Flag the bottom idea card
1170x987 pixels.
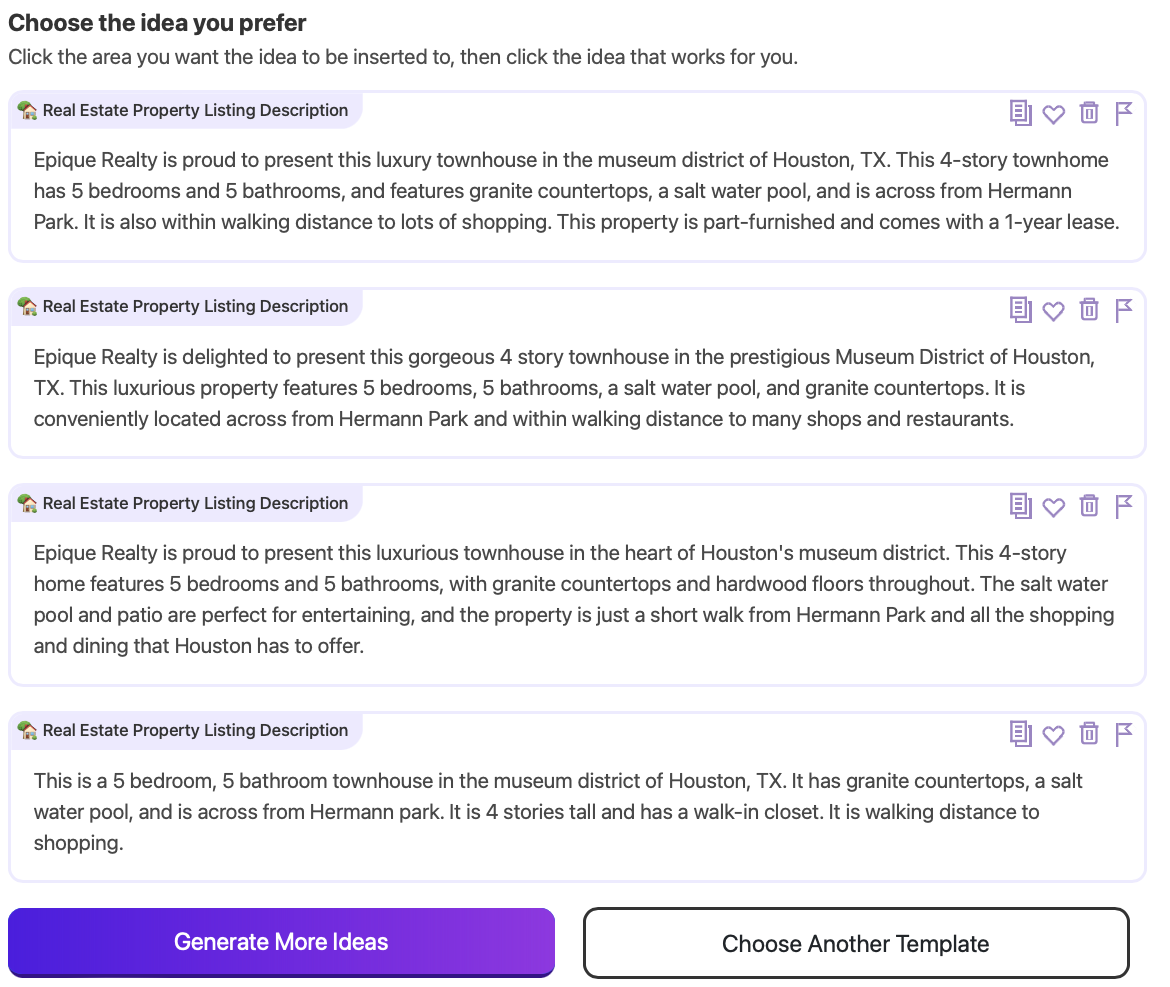(1123, 734)
